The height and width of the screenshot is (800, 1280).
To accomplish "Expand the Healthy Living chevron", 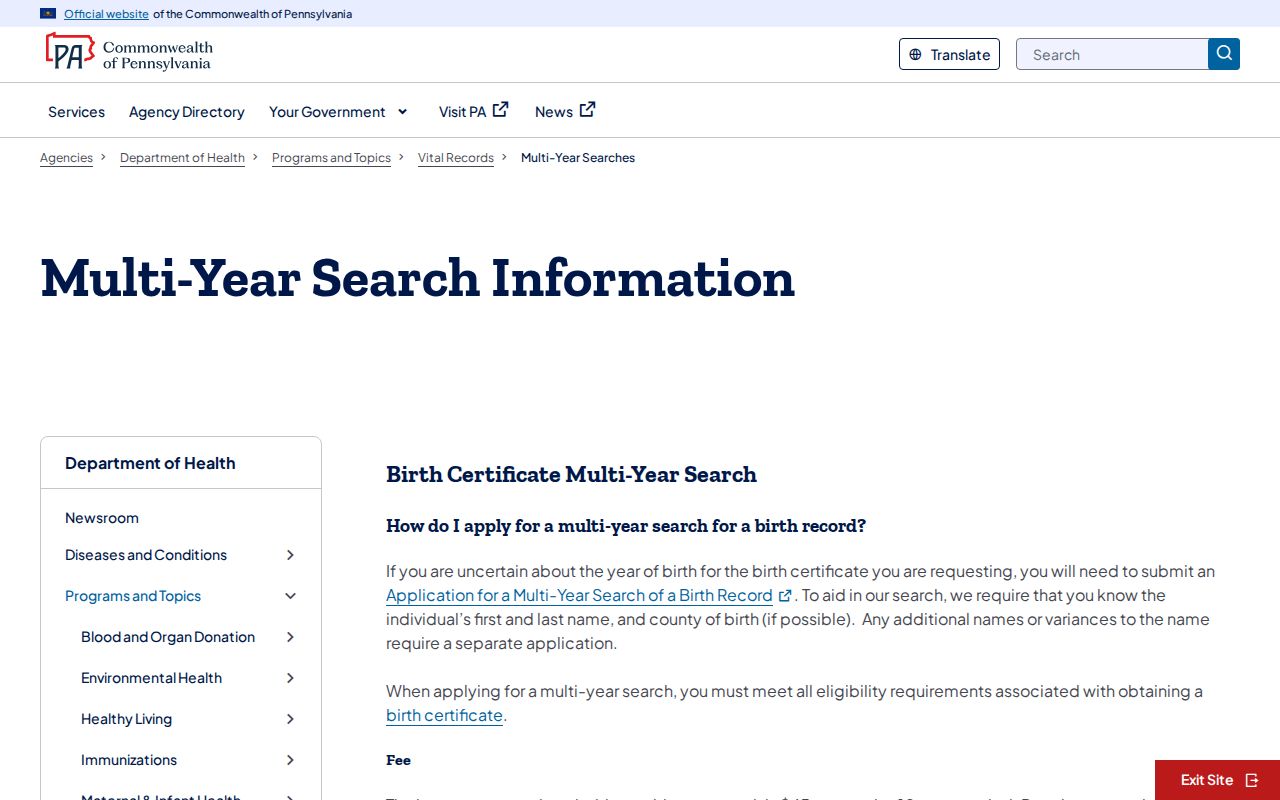I will click(x=290, y=719).
